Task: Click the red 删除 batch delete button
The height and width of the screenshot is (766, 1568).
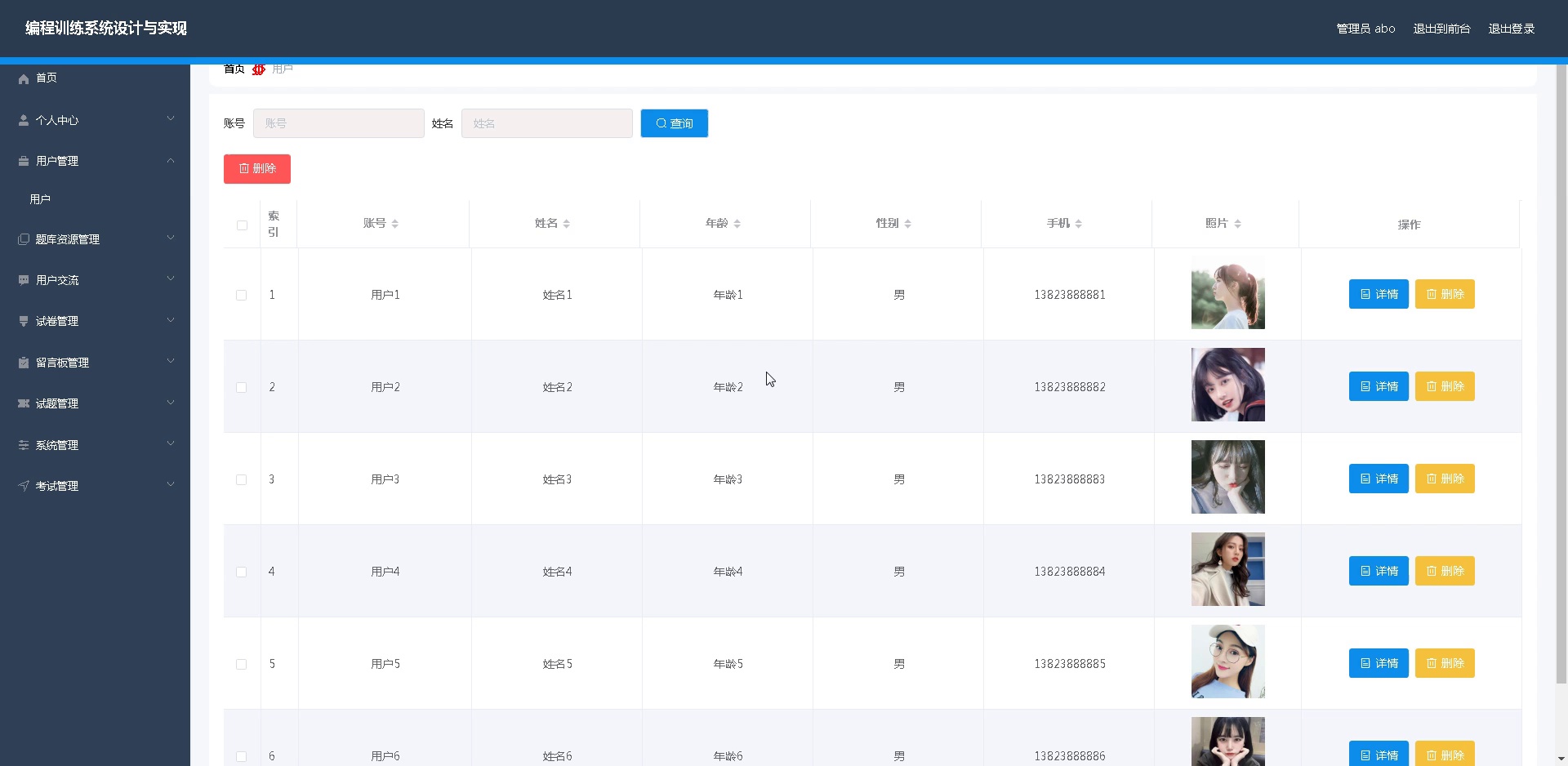Action: coord(257,169)
